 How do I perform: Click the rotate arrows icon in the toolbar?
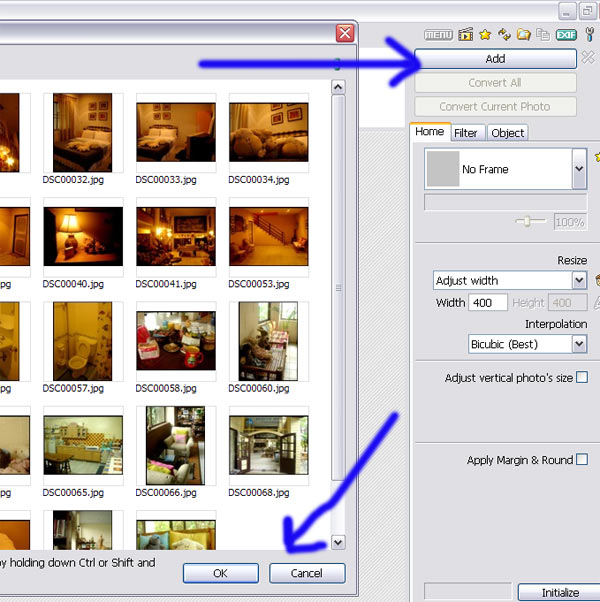click(504, 35)
